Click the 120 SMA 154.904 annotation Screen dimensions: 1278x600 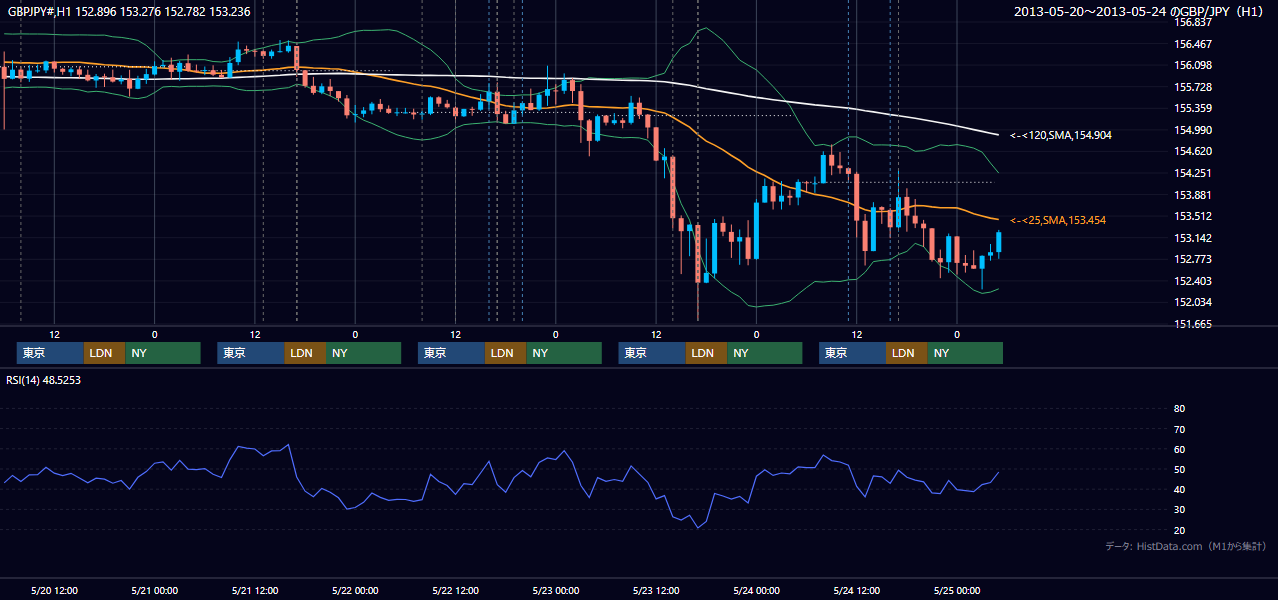coord(1061,135)
